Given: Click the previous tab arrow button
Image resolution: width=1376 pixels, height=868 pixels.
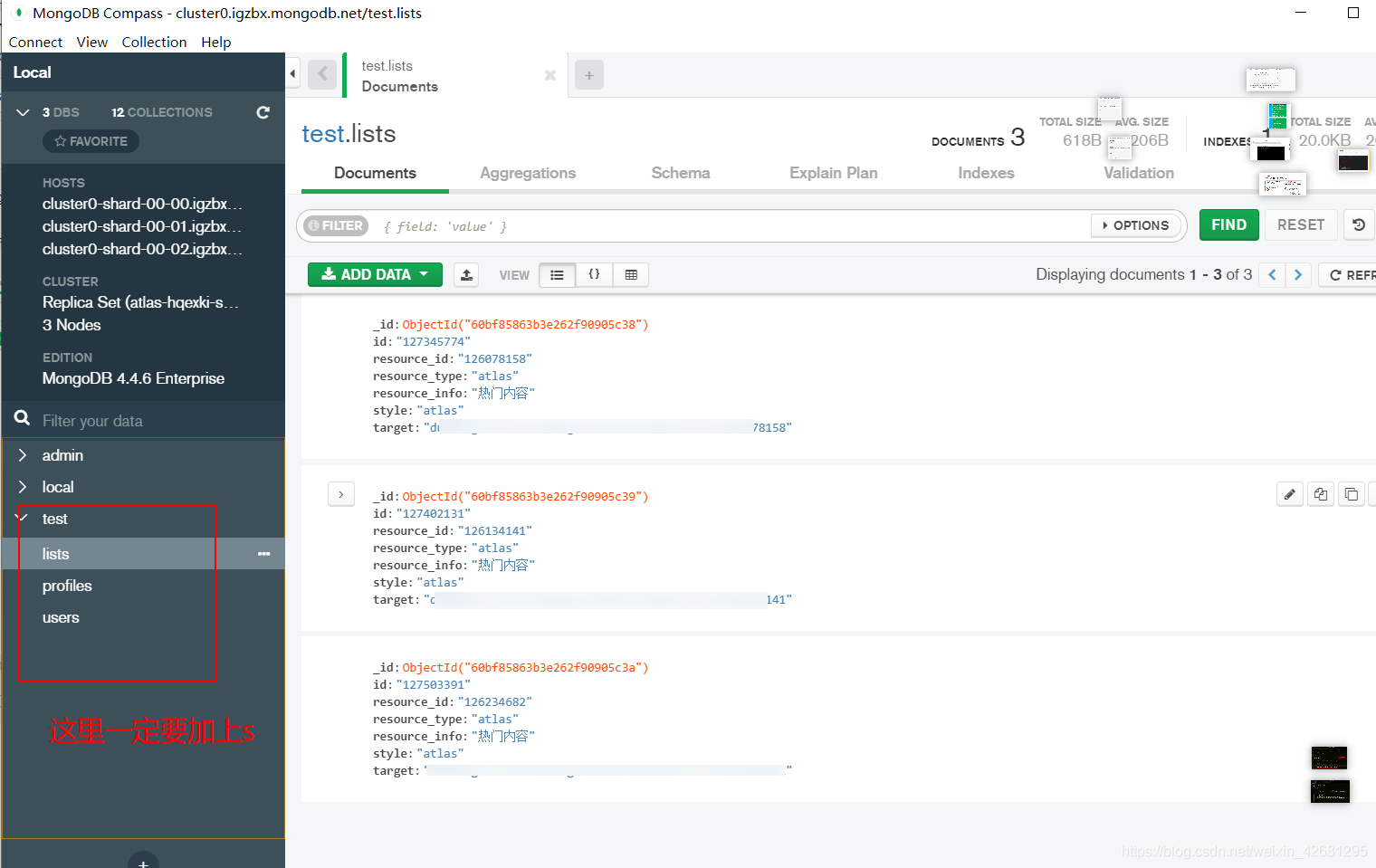Looking at the screenshot, I should (322, 74).
